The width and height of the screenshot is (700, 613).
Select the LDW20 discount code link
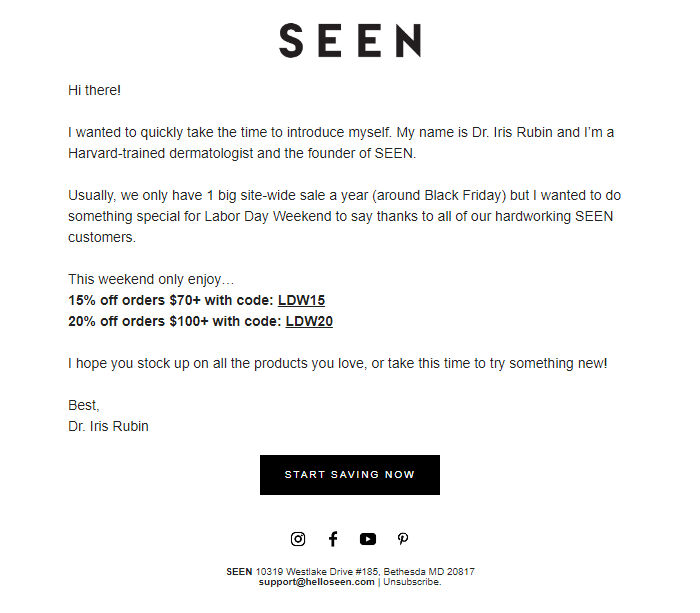click(309, 321)
